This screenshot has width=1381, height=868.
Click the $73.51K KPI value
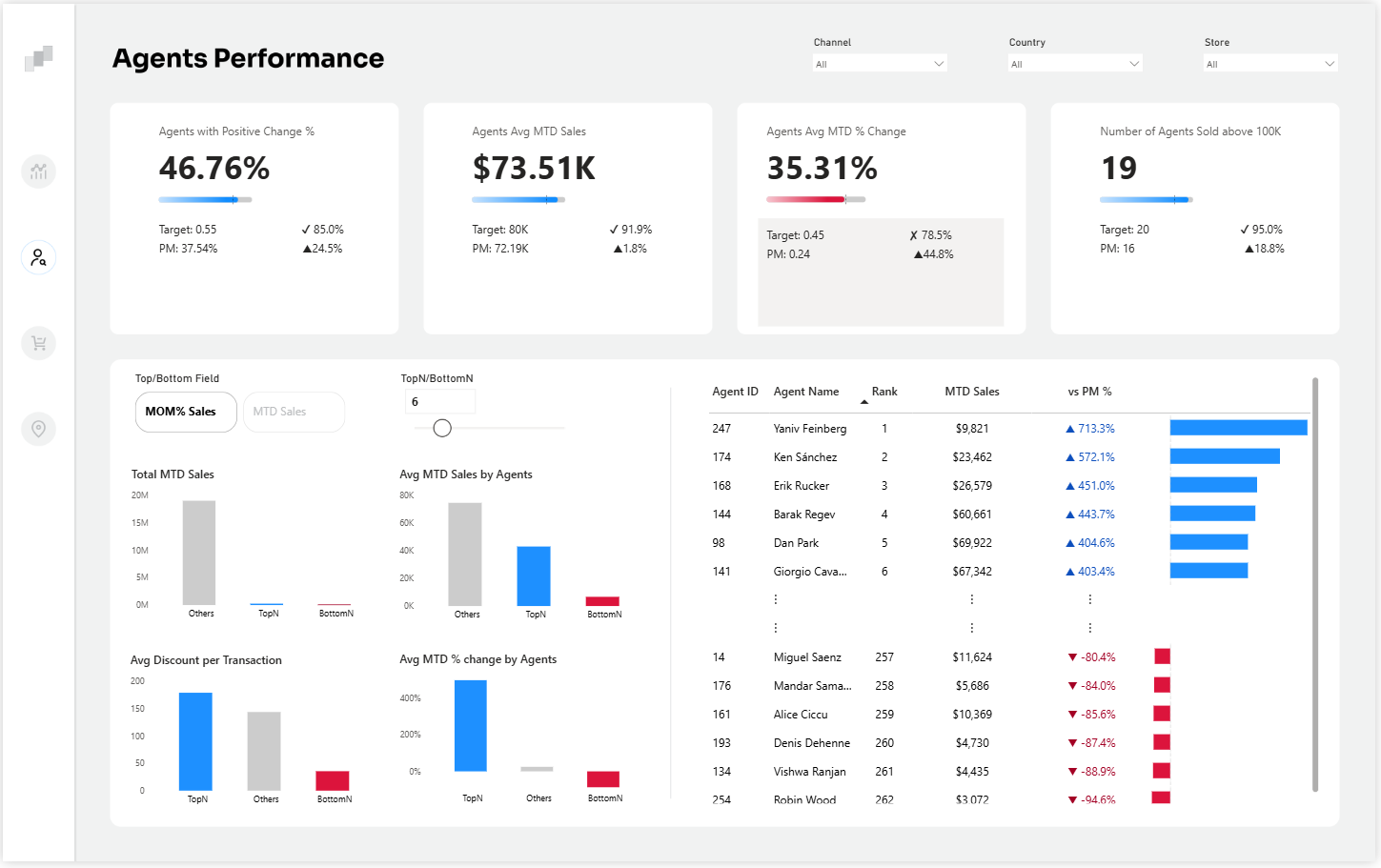[534, 169]
